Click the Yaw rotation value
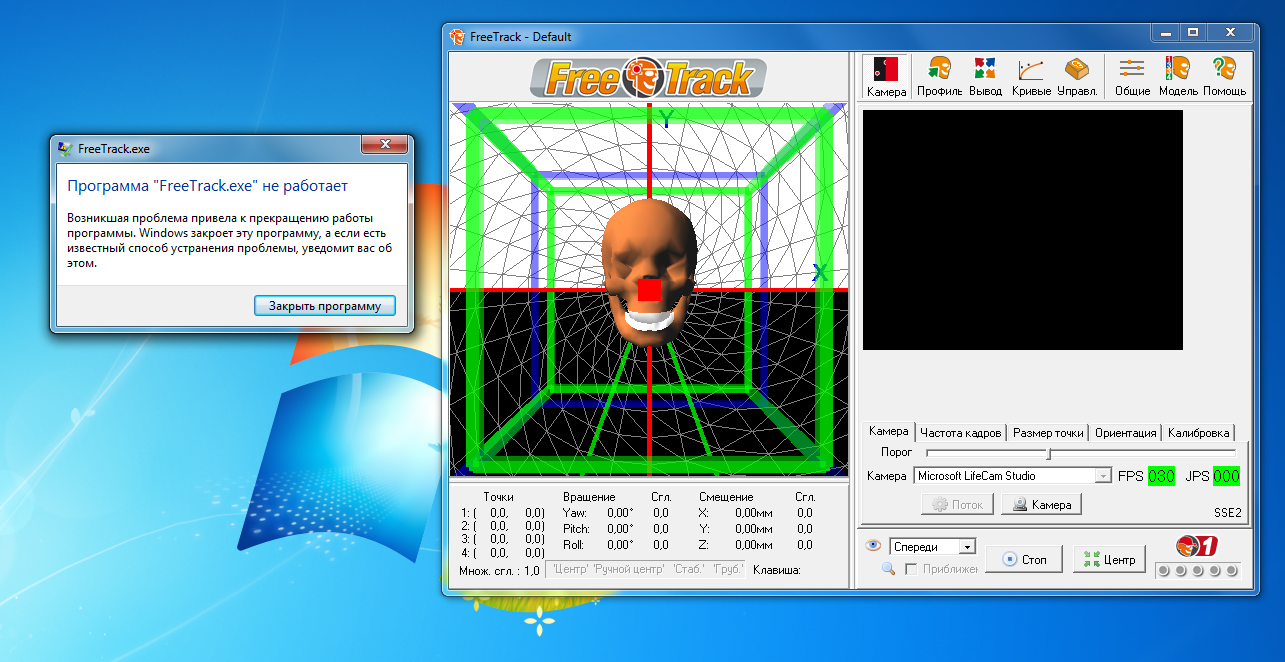The height and width of the screenshot is (662, 1285). 622,513
